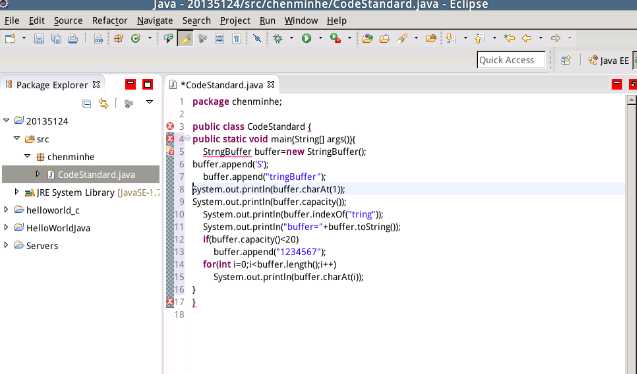Click the editor vertical scrollbar up arrow

(x=631, y=100)
